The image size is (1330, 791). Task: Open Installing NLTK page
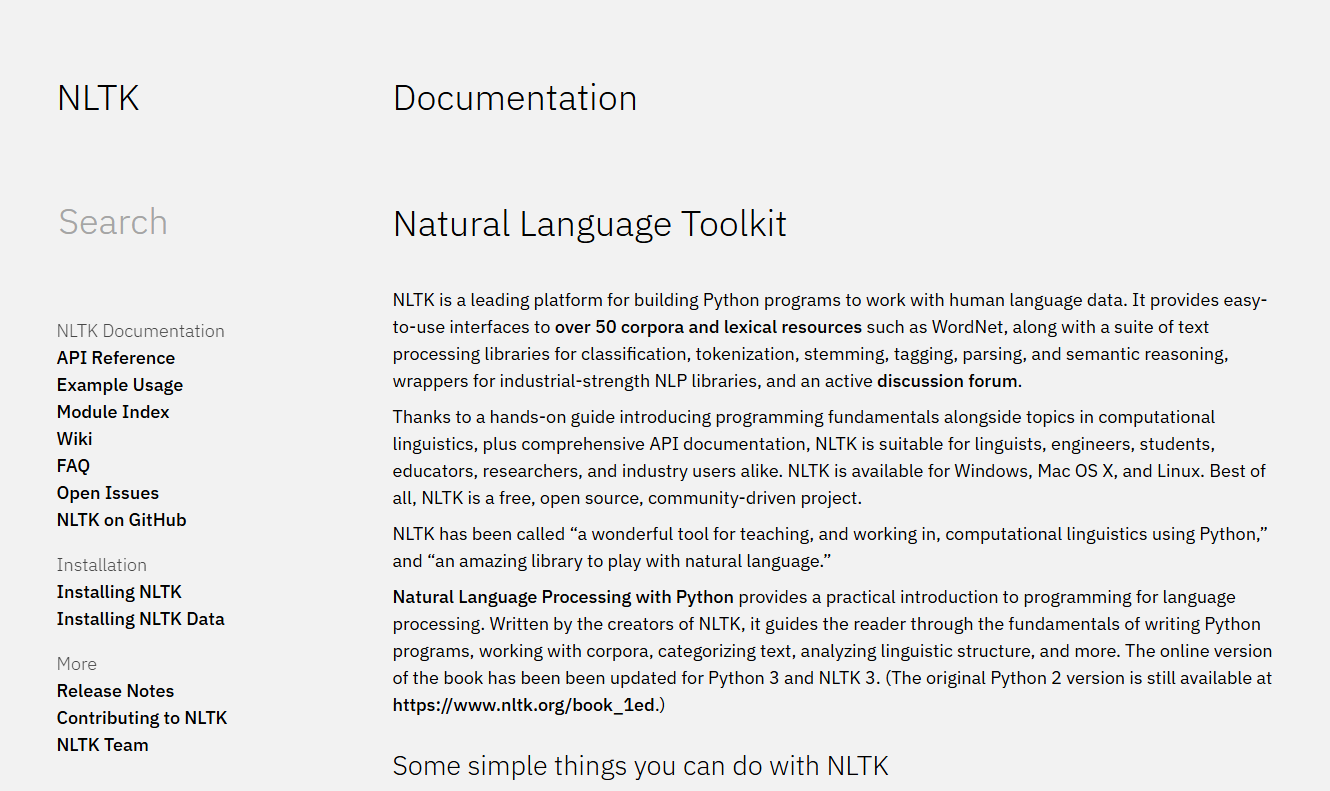[119, 592]
